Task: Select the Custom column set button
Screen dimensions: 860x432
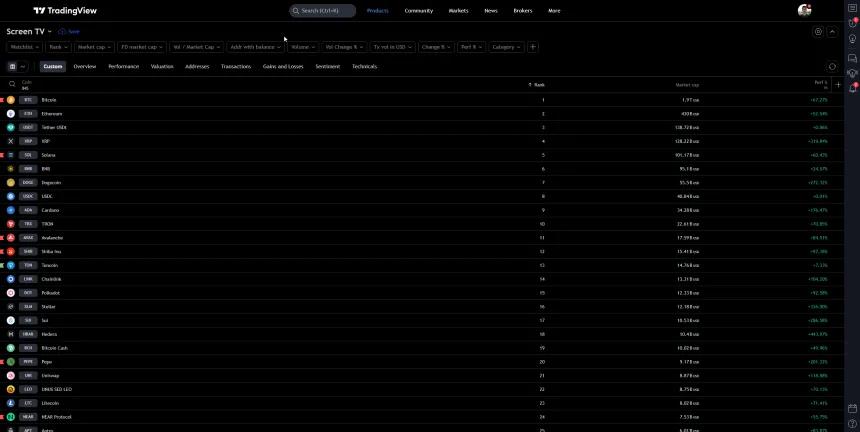Action: coord(53,66)
